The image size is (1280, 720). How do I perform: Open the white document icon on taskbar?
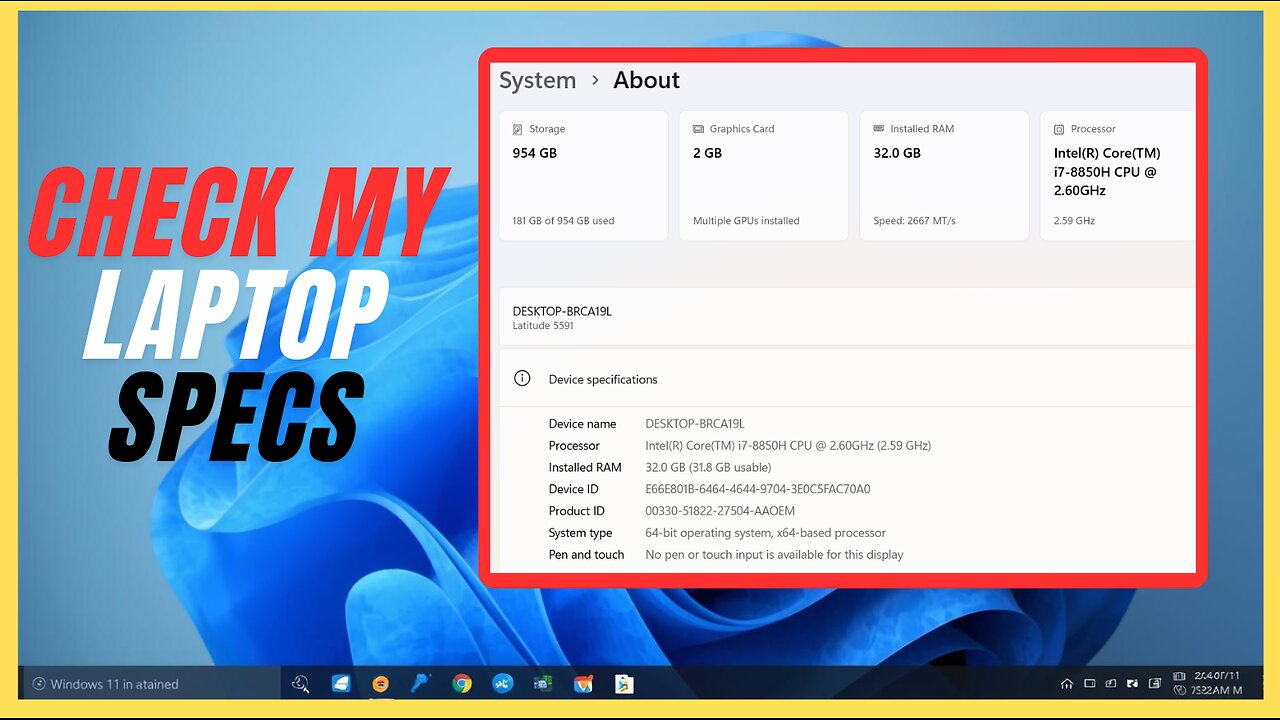coord(624,684)
